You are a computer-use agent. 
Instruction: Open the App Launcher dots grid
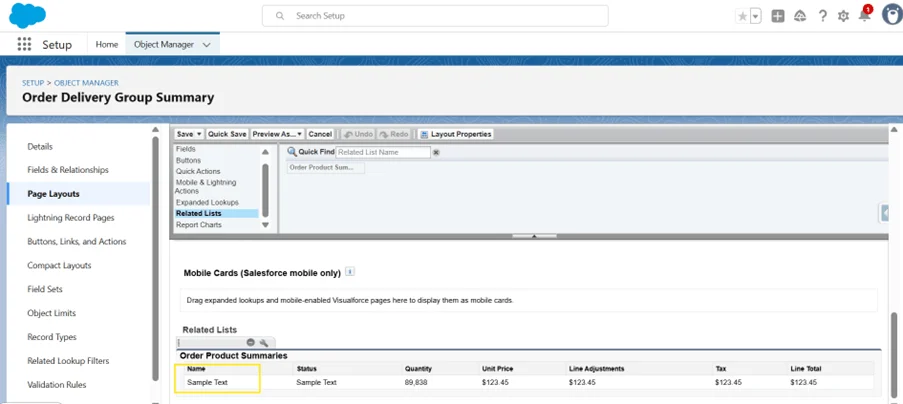(x=24, y=44)
